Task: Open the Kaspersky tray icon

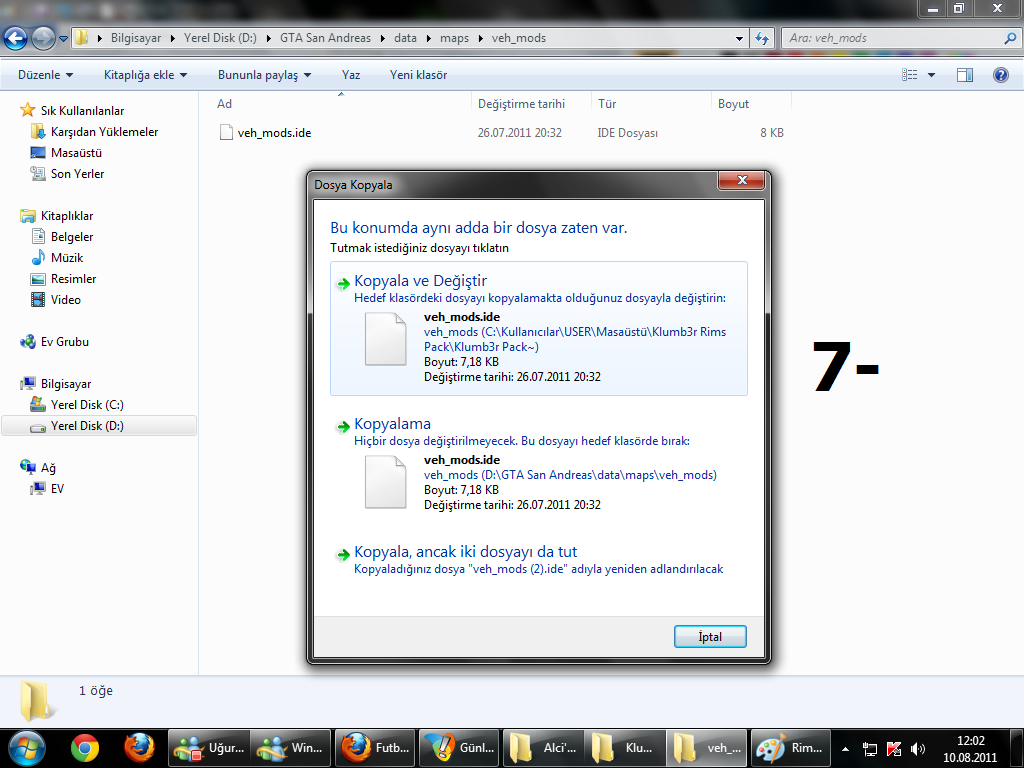Action: (894, 749)
